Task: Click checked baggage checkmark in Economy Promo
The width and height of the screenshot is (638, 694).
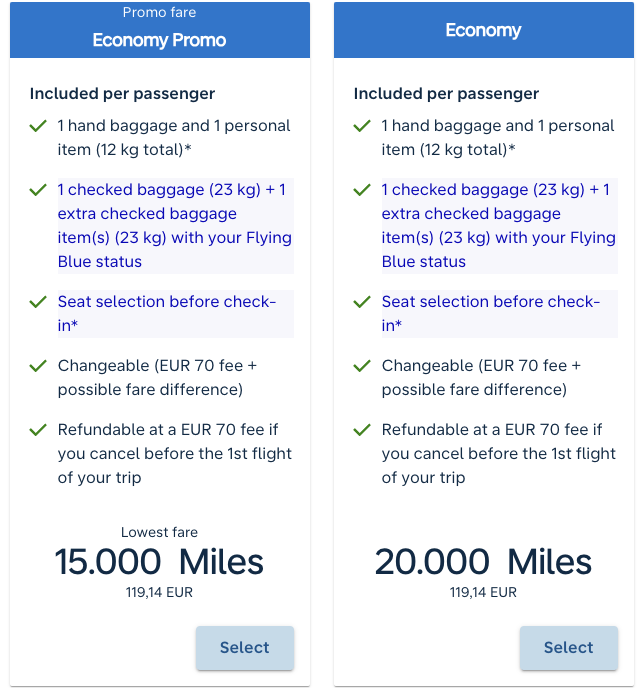Action: (x=39, y=190)
